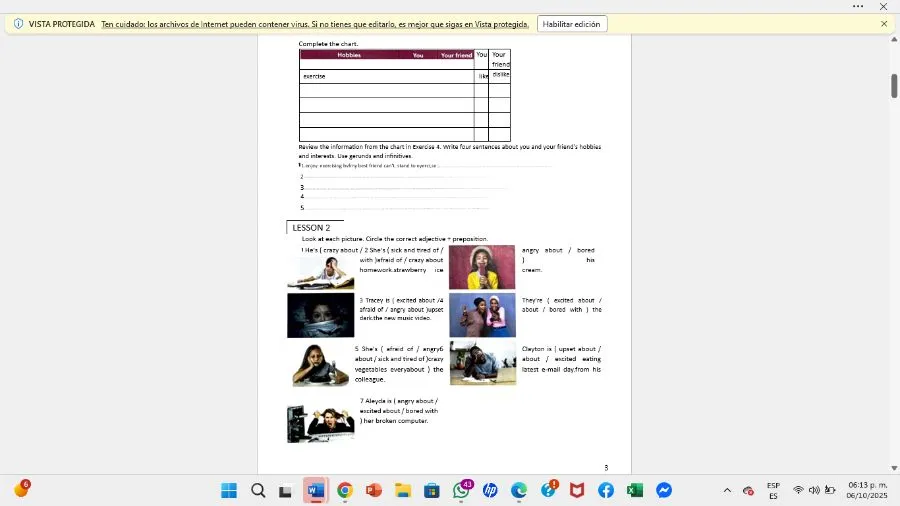
Task: Open the volume control in tray
Action: point(814,491)
